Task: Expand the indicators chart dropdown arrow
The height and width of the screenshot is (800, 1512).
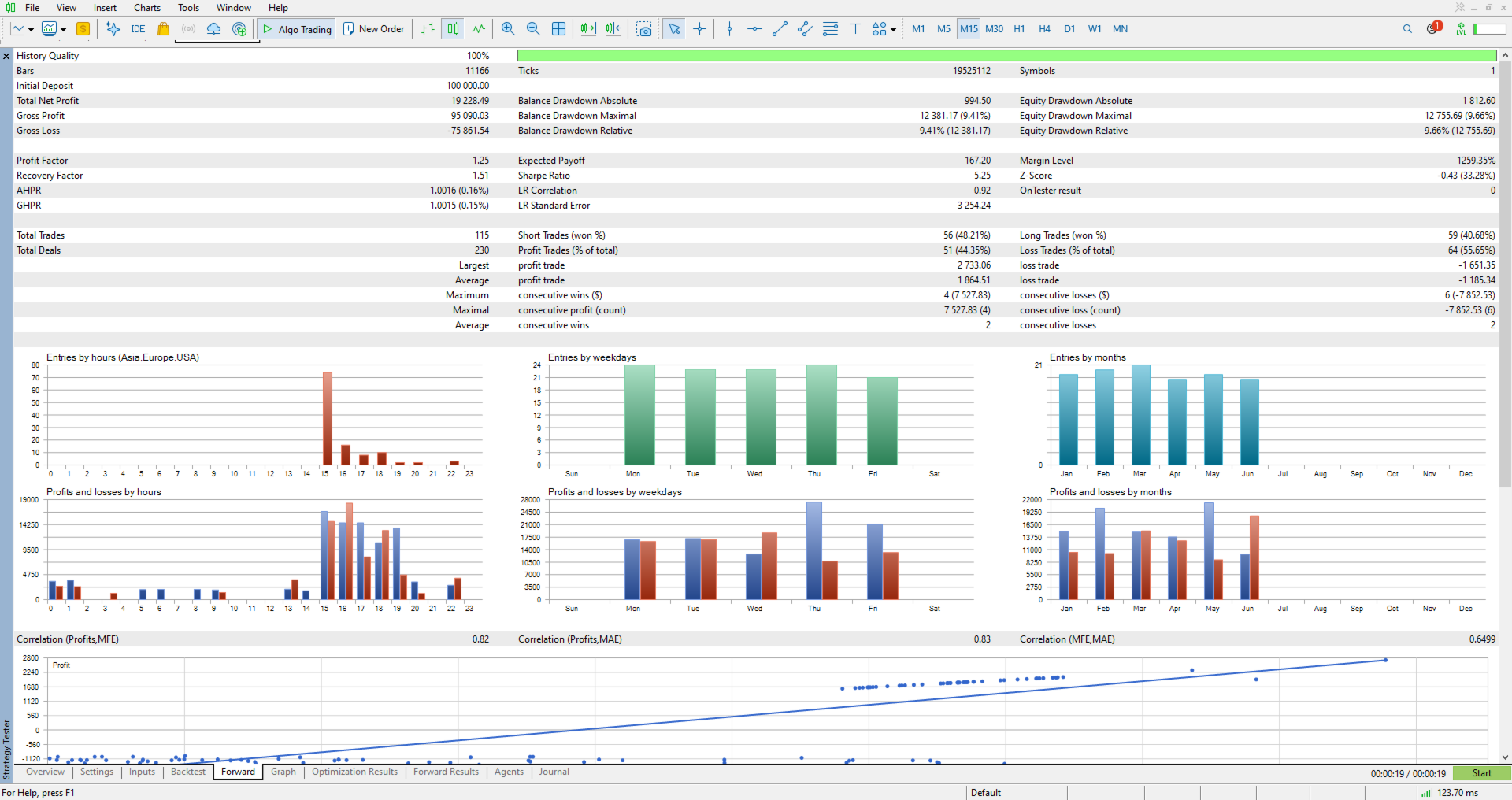Action: click(63, 30)
